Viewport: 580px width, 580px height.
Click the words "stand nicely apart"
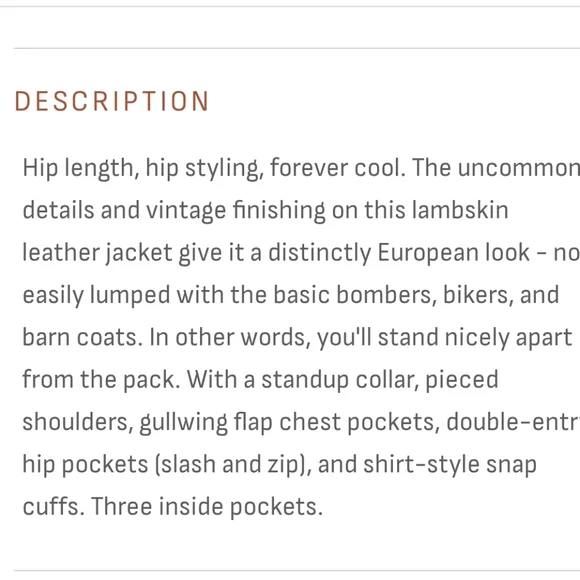pyautogui.click(x=475, y=337)
